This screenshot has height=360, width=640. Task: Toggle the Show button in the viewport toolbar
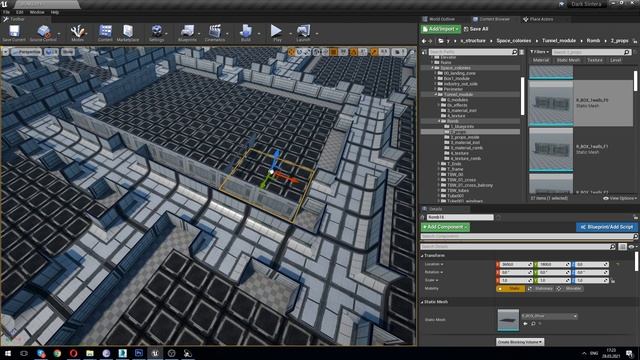(x=68, y=52)
